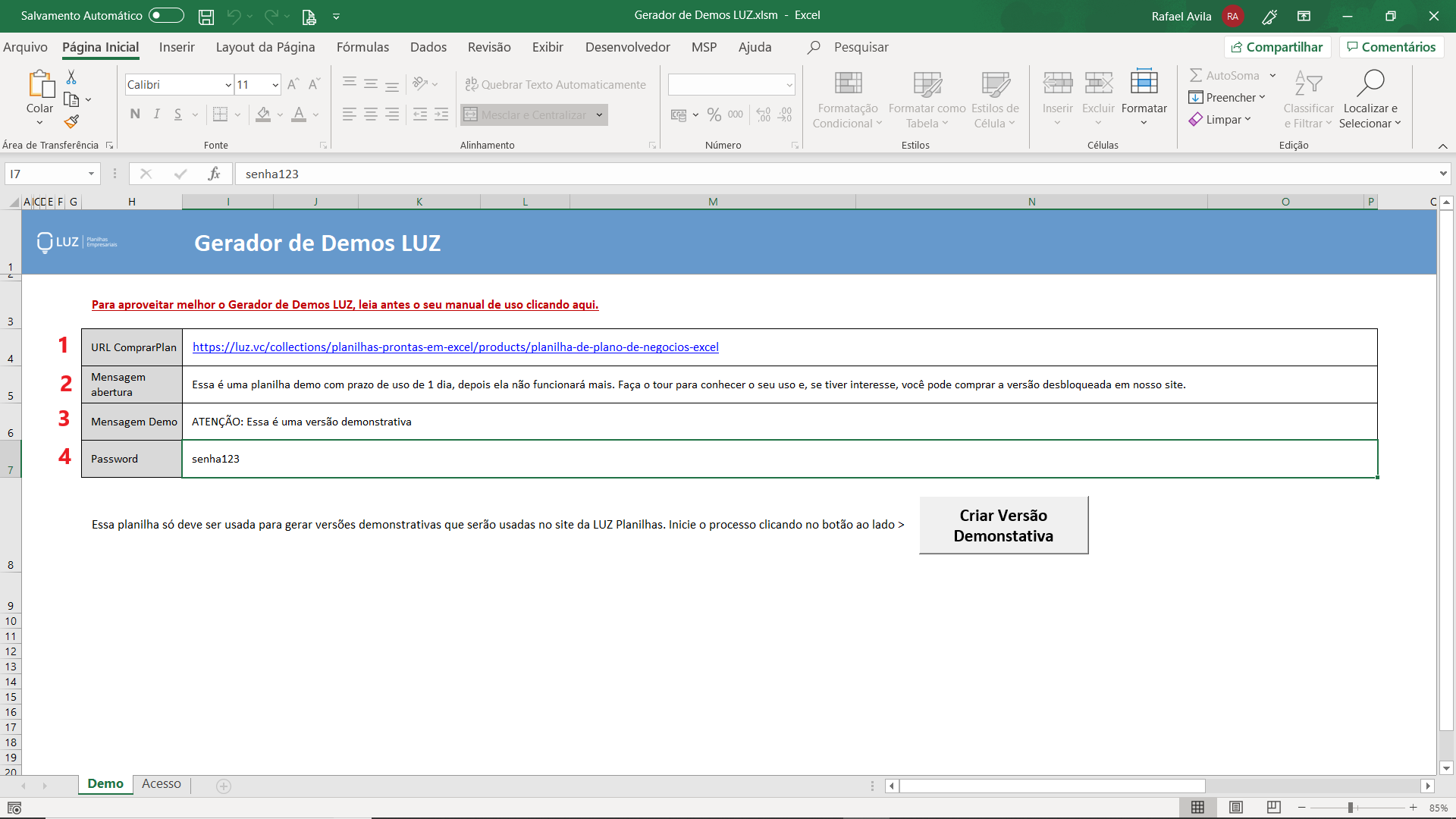Open the Calibri font name dropdown
Image resolution: width=1456 pixels, height=819 pixels.
coord(228,85)
